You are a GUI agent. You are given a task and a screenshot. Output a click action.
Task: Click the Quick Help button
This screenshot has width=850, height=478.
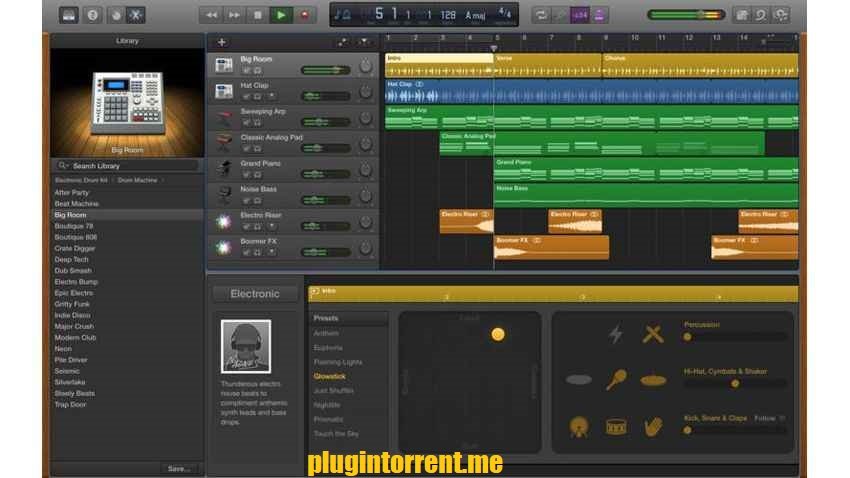[93, 15]
